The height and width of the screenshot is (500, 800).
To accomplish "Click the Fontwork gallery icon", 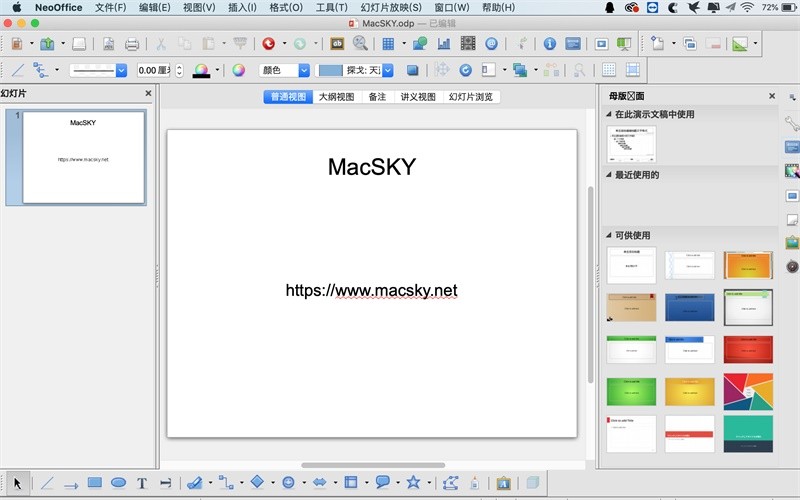I will [503, 483].
